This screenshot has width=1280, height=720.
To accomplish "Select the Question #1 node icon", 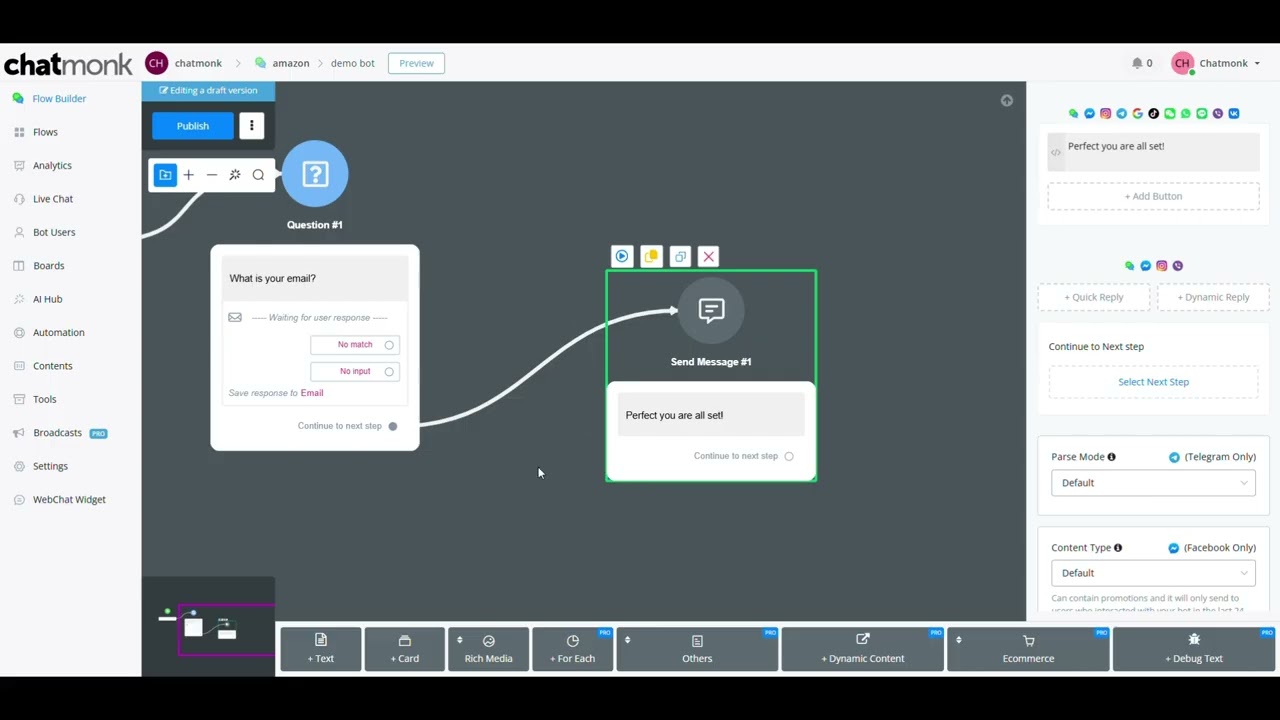I will [x=315, y=174].
